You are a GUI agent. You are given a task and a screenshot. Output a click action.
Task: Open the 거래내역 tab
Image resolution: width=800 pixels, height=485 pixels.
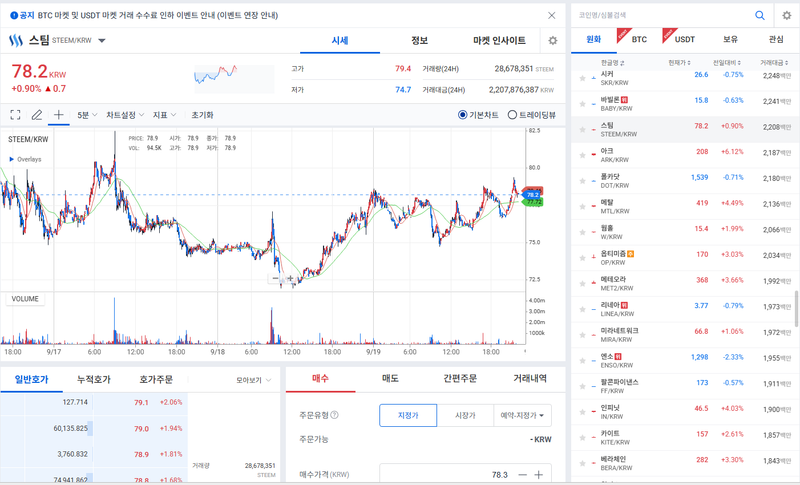(x=530, y=378)
